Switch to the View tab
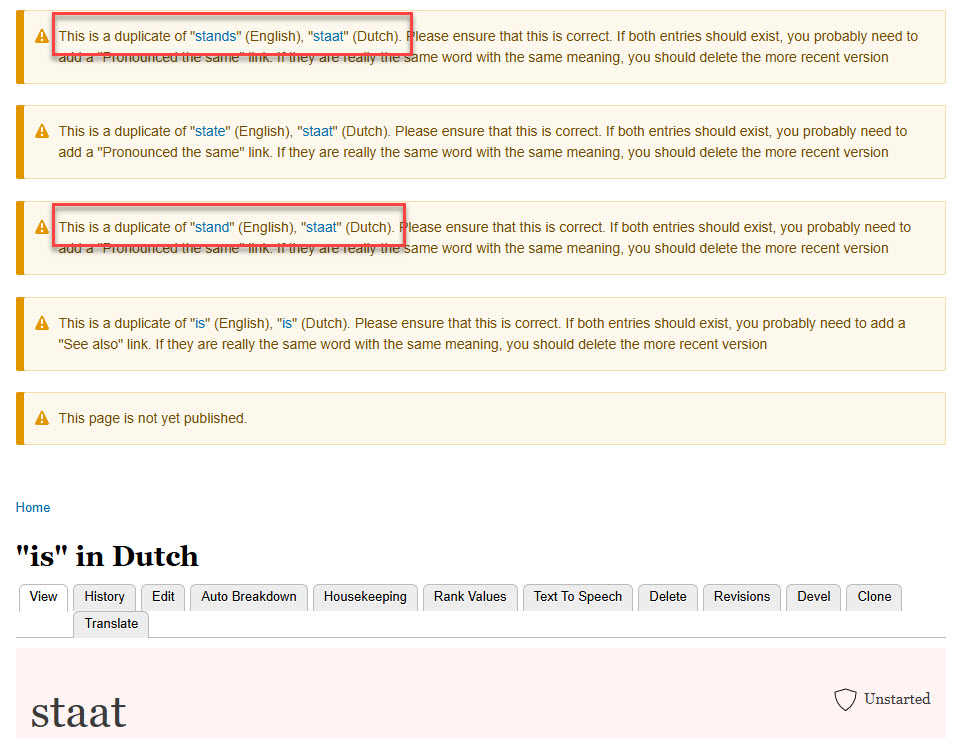 pyautogui.click(x=43, y=597)
